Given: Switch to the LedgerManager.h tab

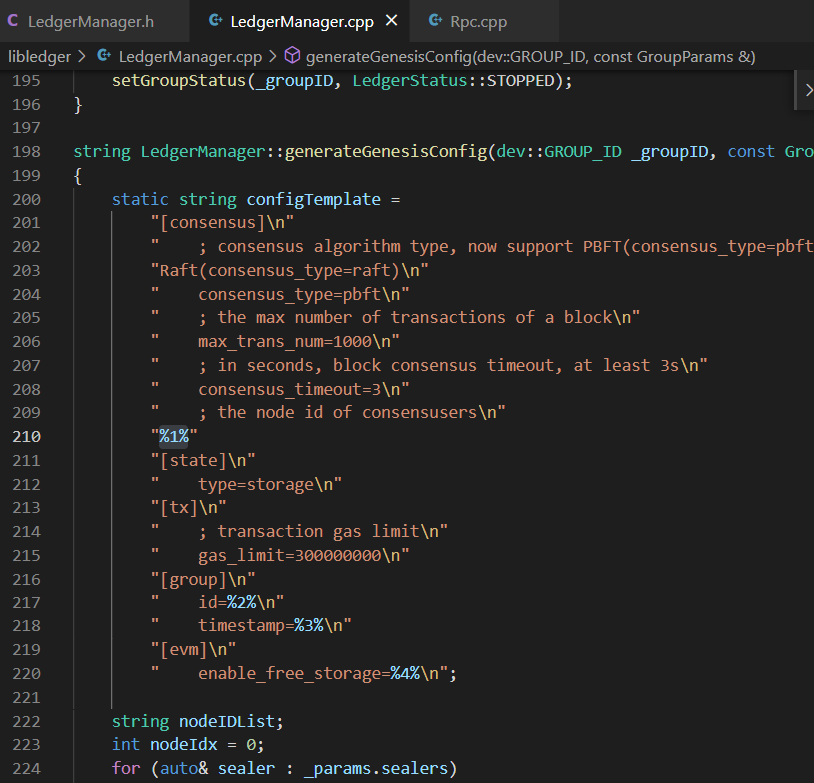Looking at the screenshot, I should pos(91,21).
